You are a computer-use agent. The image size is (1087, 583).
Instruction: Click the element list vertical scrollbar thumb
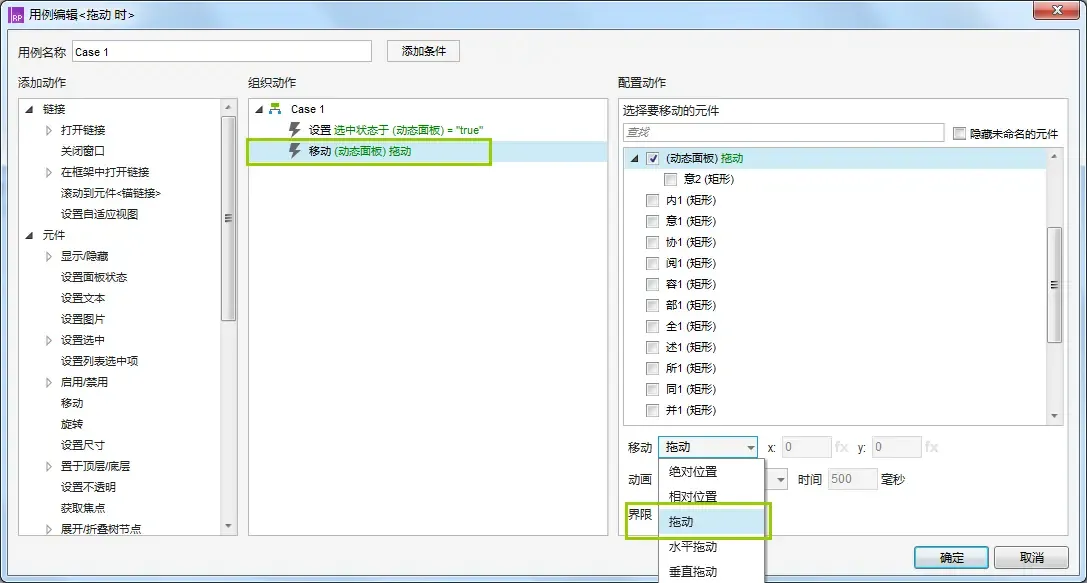(1054, 285)
